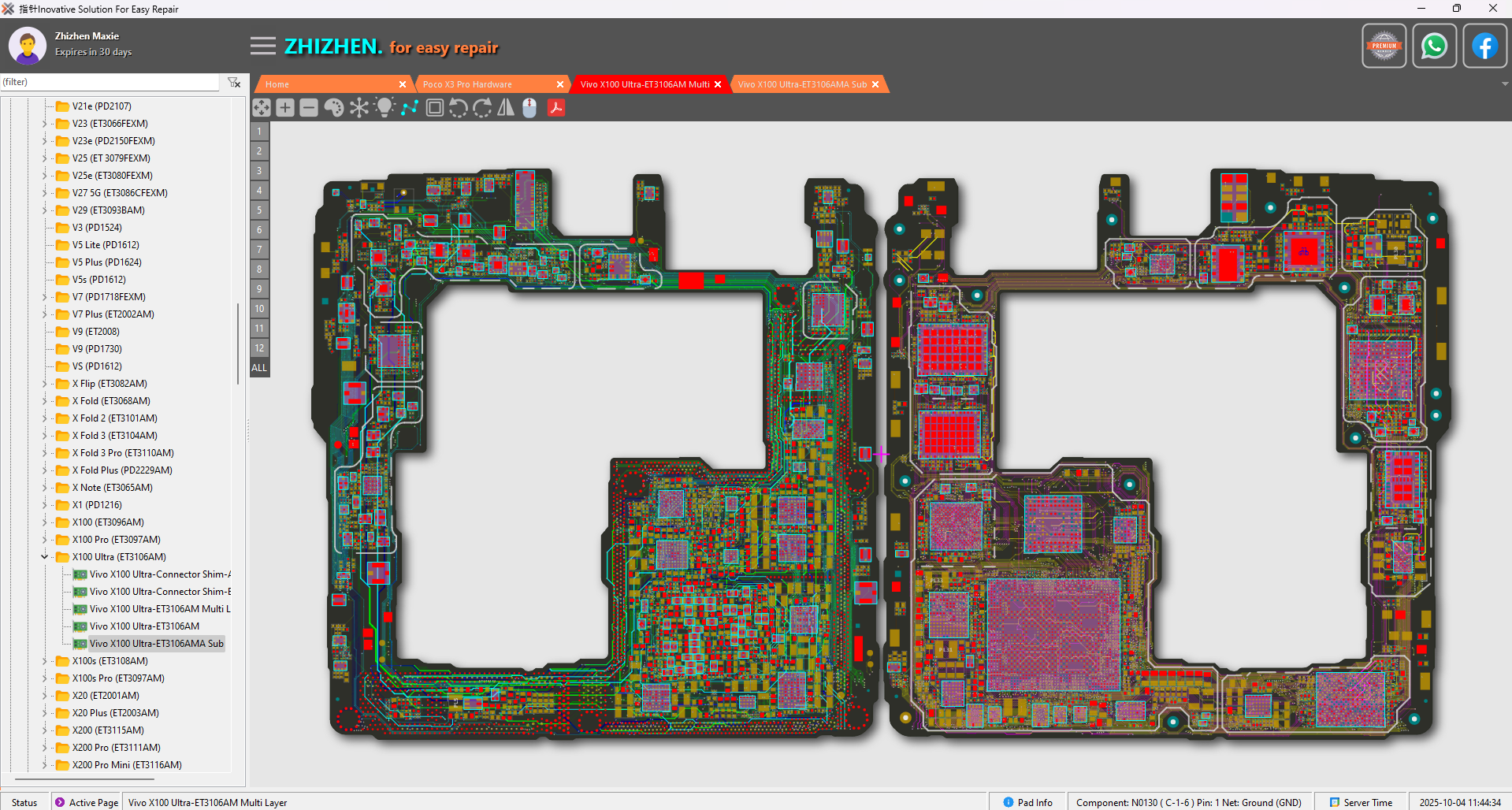Click the Premium badge icon
Screen dimensions: 1512x810
click(x=1384, y=46)
